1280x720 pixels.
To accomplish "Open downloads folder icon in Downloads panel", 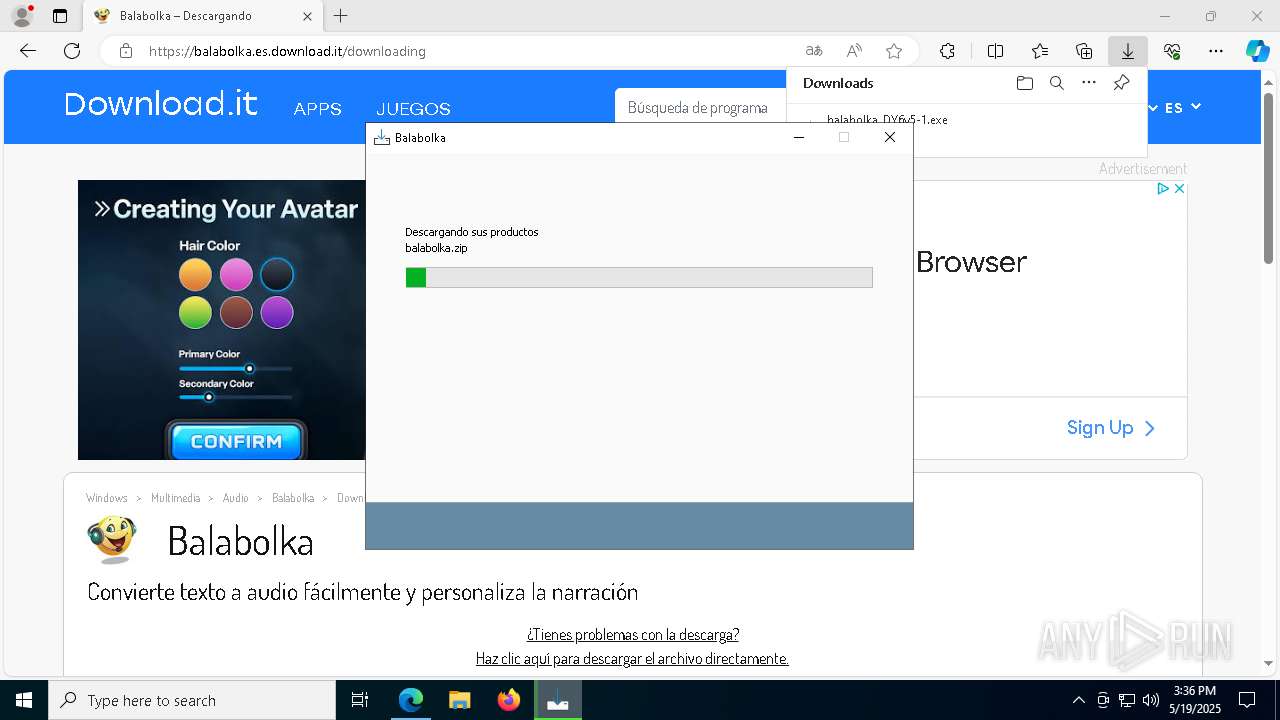I will coord(1024,83).
